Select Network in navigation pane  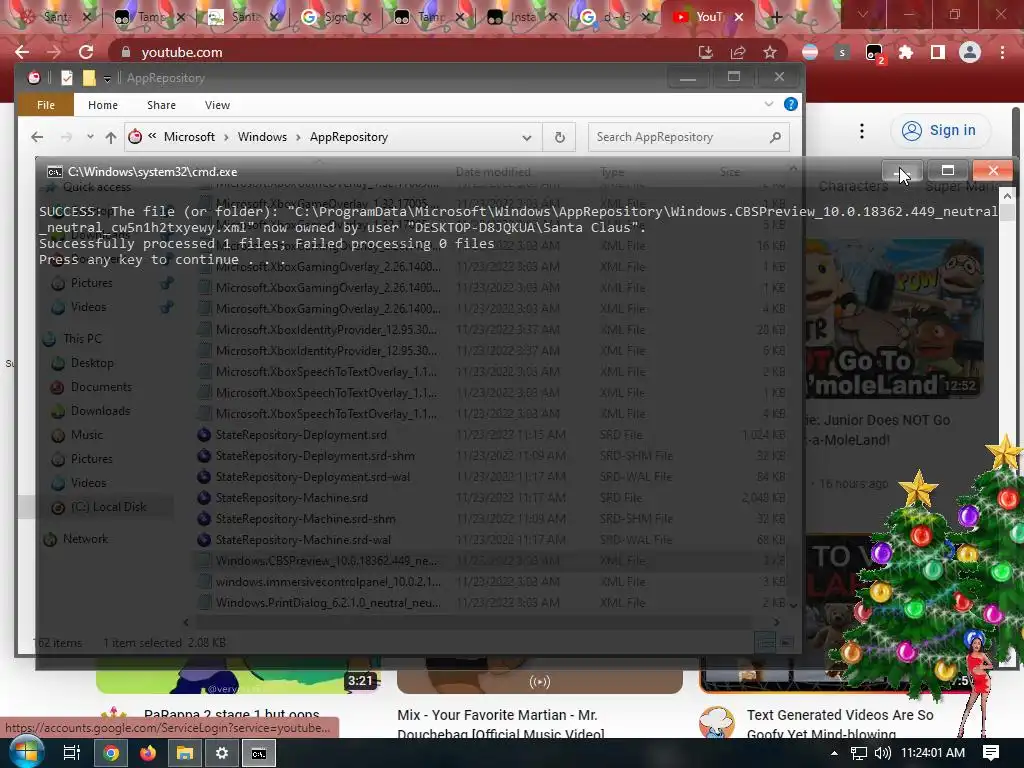(85, 539)
